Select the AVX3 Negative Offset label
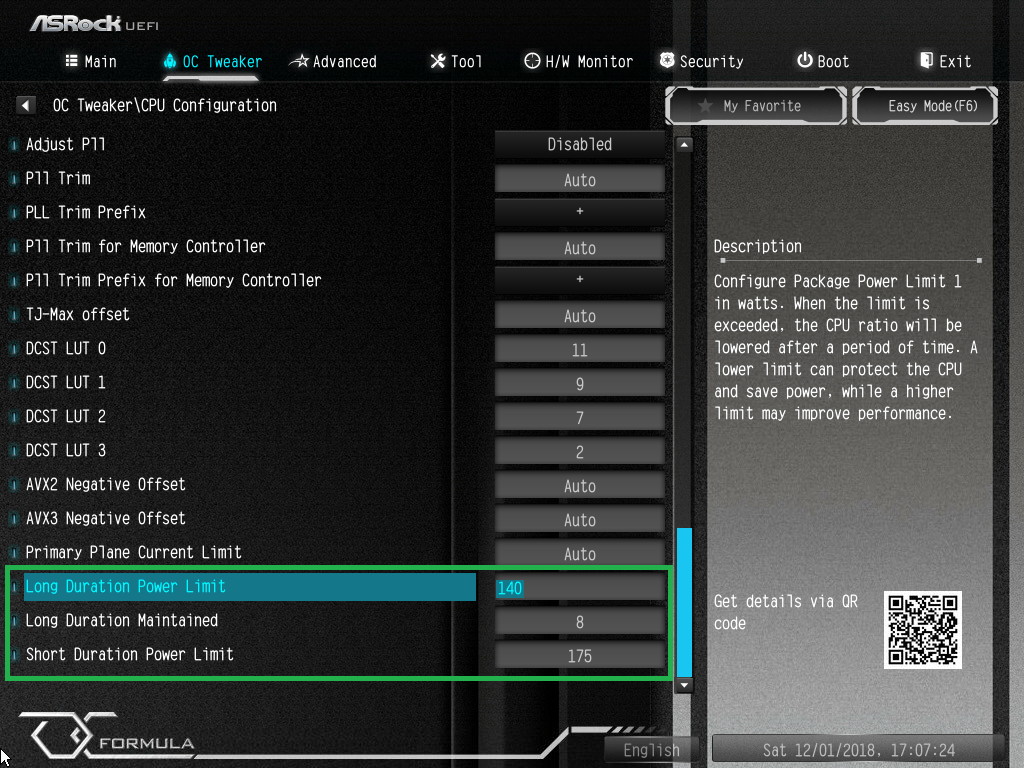Image resolution: width=1024 pixels, height=768 pixels. coord(105,518)
